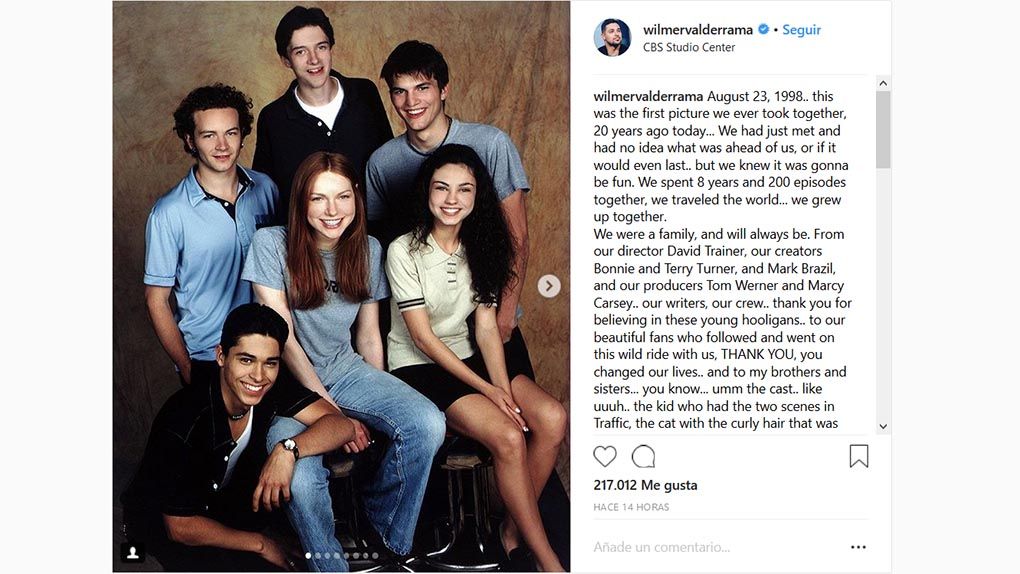Image resolution: width=1020 pixels, height=574 pixels.
Task: Show tagged people on the photo
Action: coord(132,551)
